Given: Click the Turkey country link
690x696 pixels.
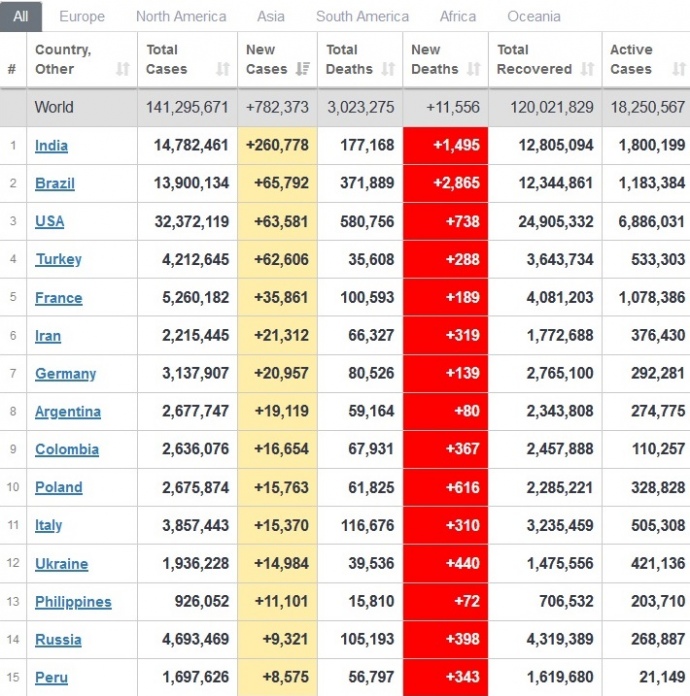Looking at the screenshot, I should click(x=58, y=260).
